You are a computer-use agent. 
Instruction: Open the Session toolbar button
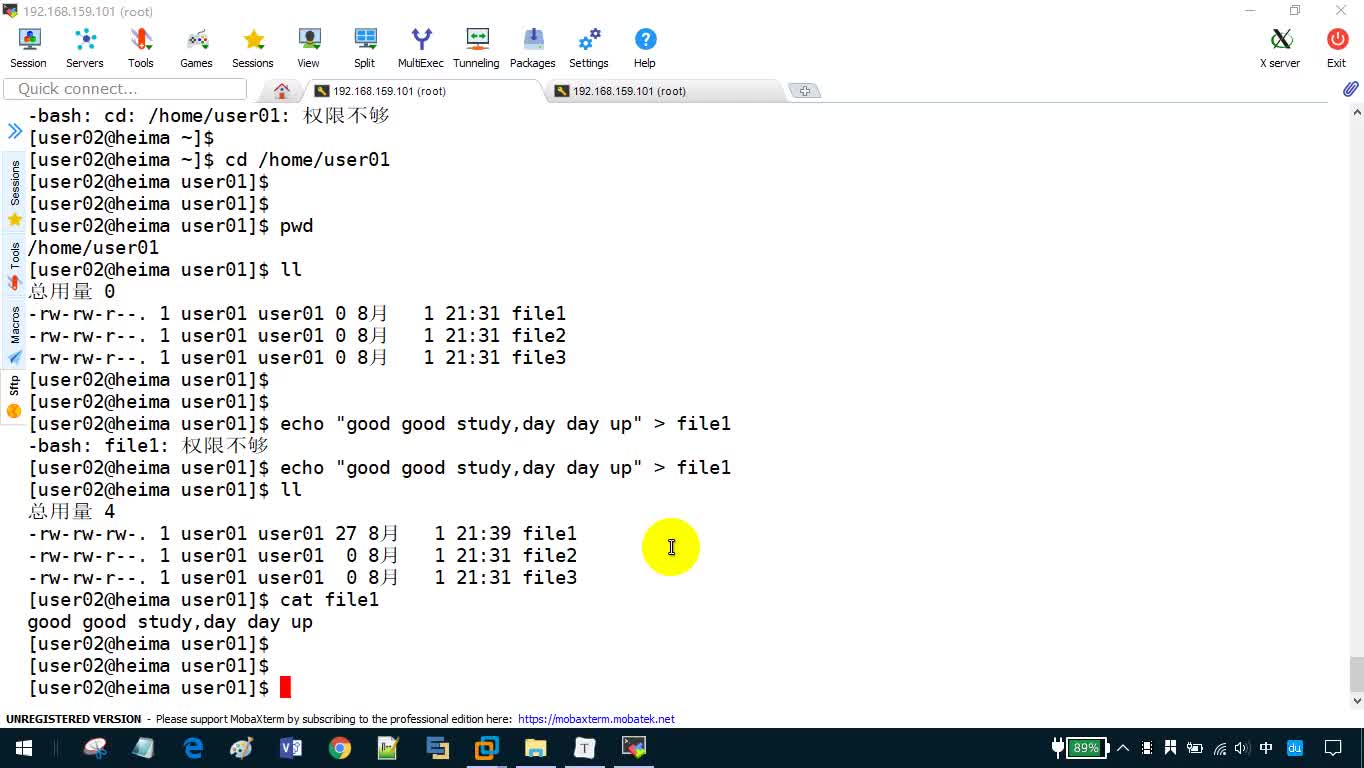click(29, 47)
